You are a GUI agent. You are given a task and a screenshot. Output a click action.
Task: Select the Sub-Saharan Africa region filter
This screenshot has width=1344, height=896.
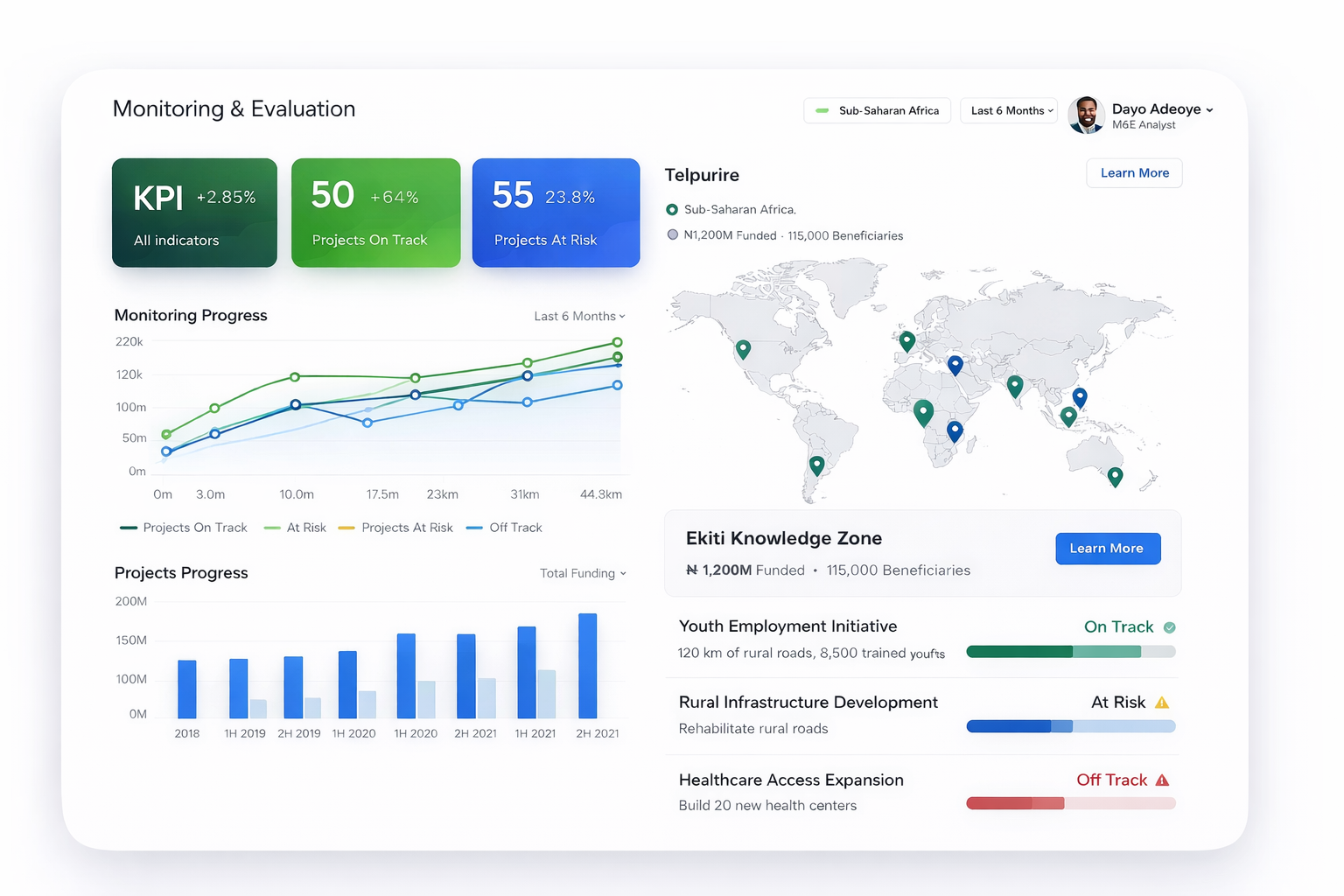click(x=877, y=110)
